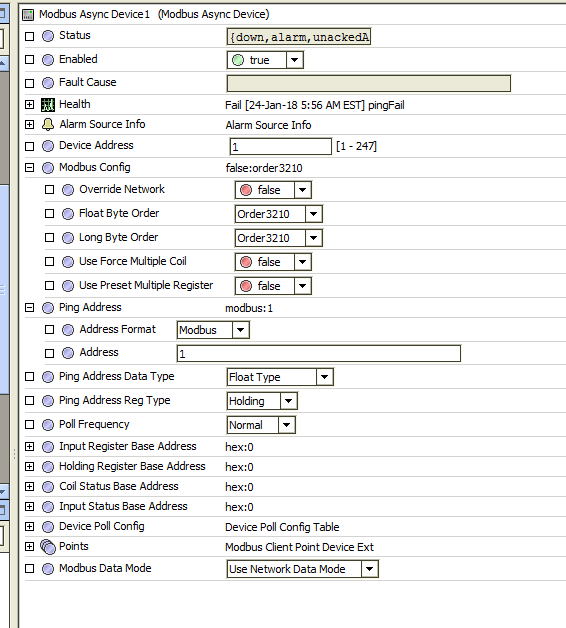This screenshot has width=566, height=628.
Task: Expand Input Register Base Address
Action: pyautogui.click(x=29, y=447)
